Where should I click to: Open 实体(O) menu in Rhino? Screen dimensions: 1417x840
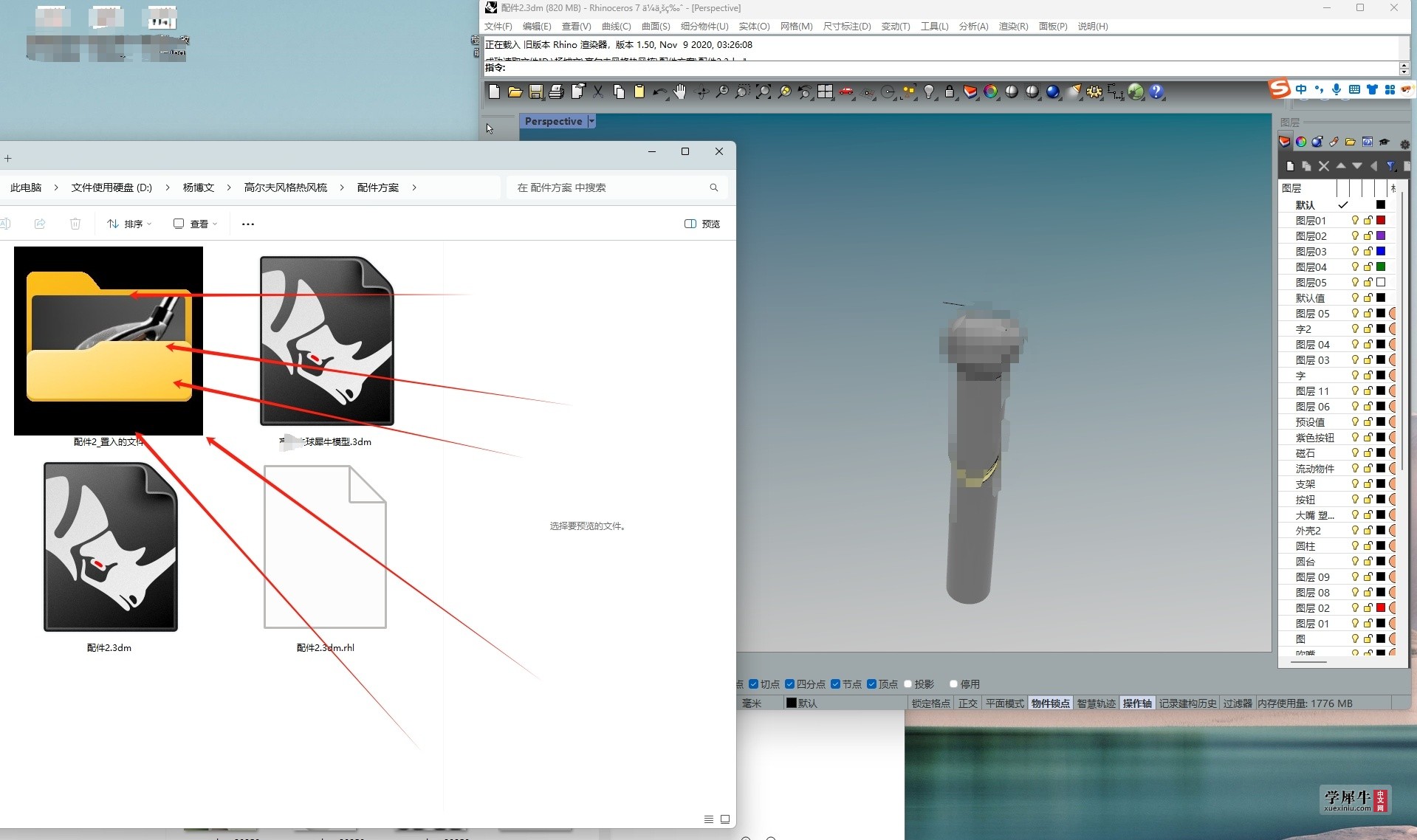pyautogui.click(x=754, y=26)
